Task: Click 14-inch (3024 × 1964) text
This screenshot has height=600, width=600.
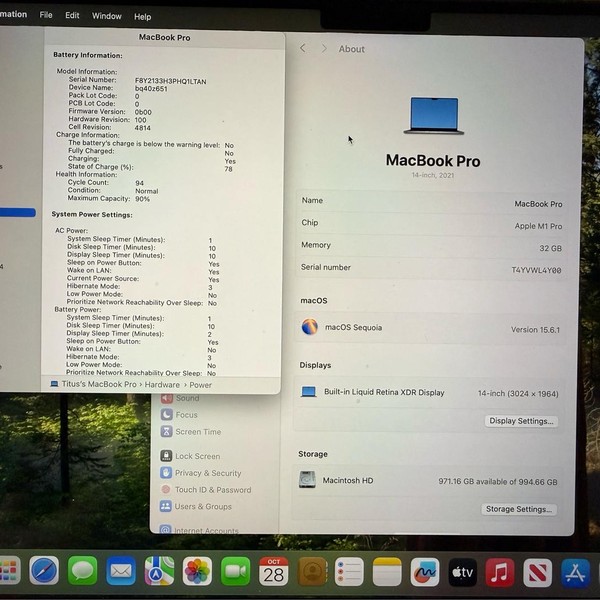Action: coord(518,393)
